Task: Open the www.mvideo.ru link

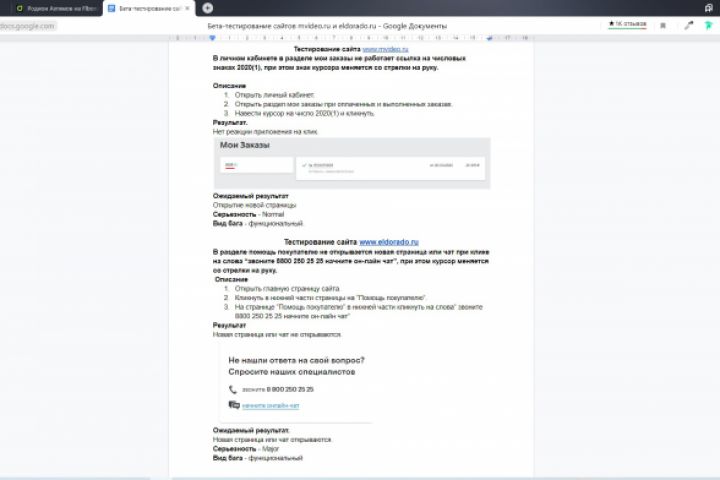Action: point(385,49)
